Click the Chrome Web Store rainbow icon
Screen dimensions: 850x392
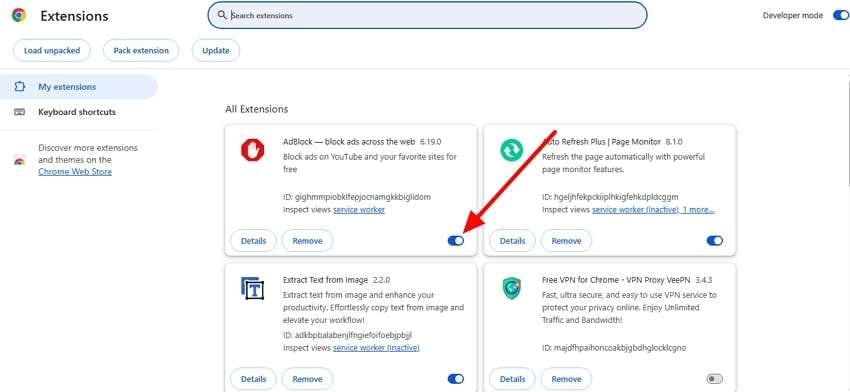(x=20, y=160)
